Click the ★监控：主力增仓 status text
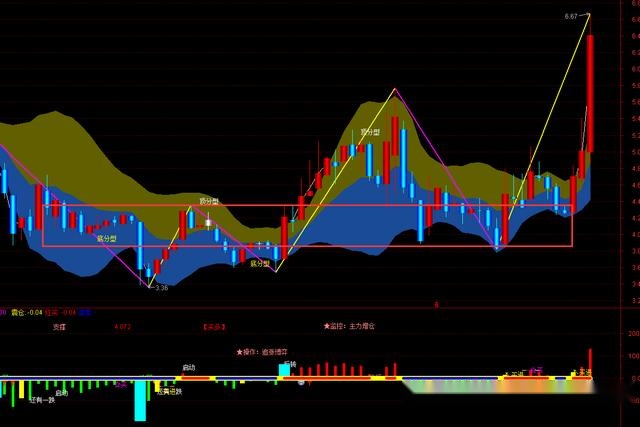Image resolution: width=640 pixels, height=427 pixels. click(349, 326)
